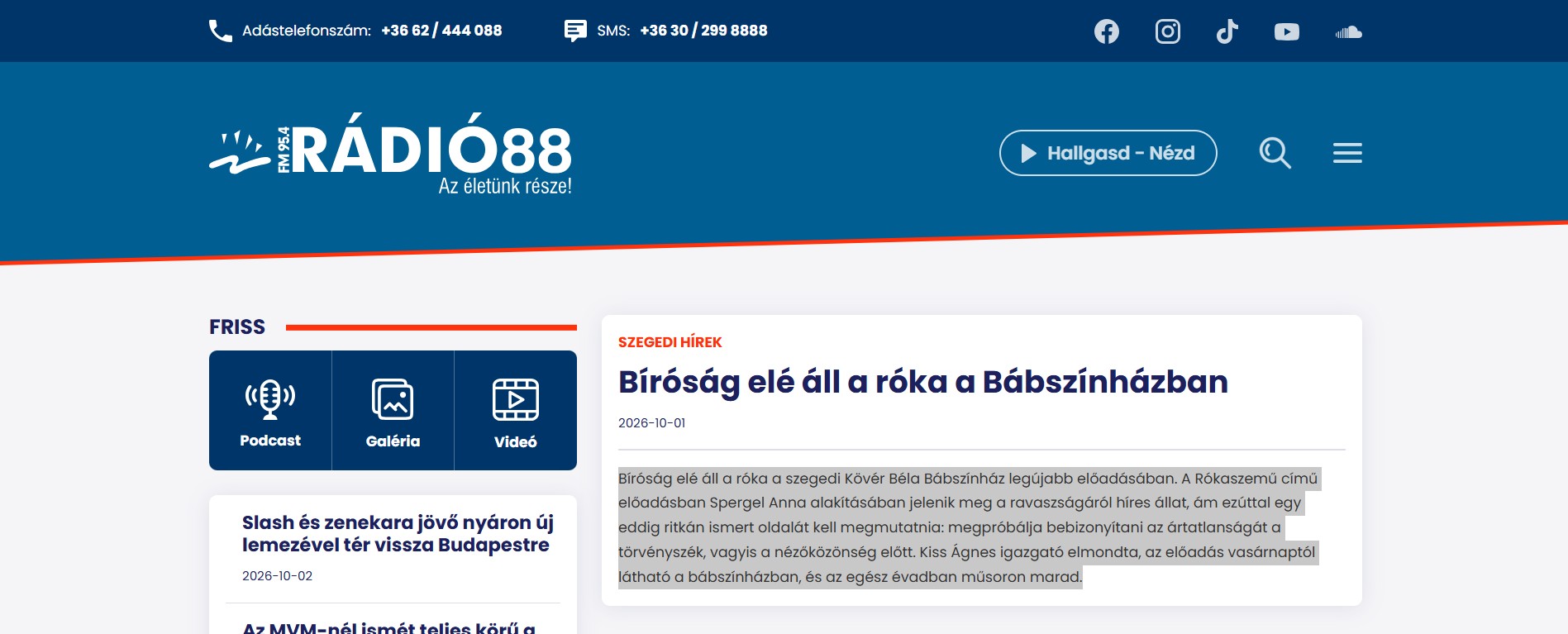Open the Szegedi Hírek category link

(670, 342)
